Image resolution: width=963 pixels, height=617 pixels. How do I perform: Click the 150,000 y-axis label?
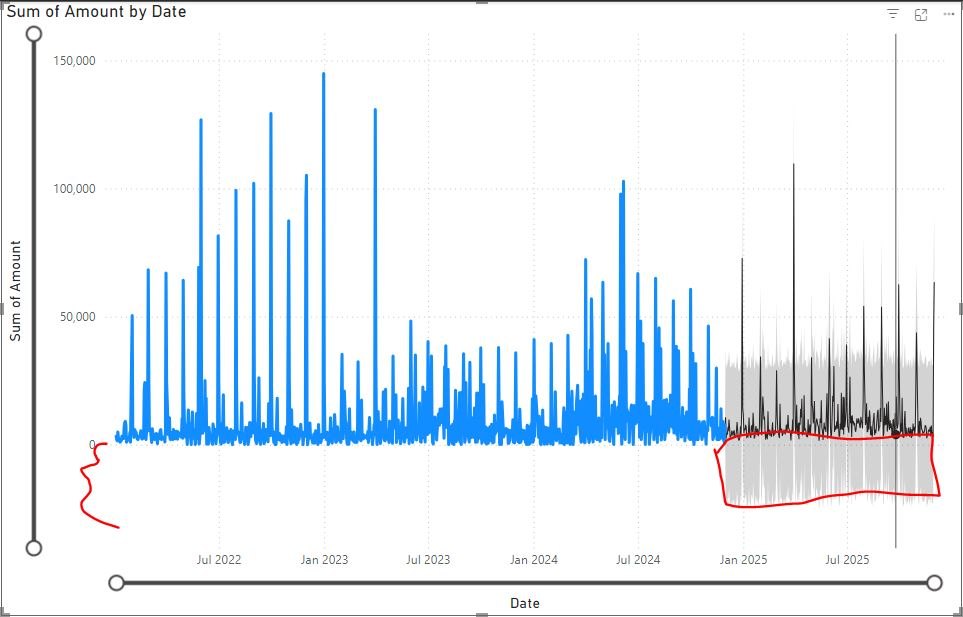click(x=75, y=61)
